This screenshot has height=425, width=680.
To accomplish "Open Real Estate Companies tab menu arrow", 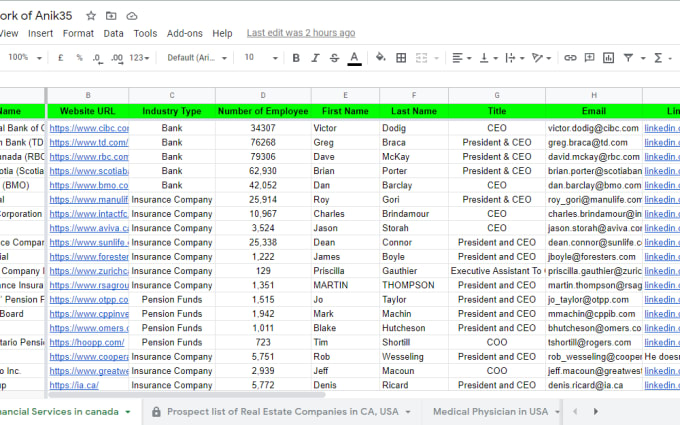I will coord(408,412).
